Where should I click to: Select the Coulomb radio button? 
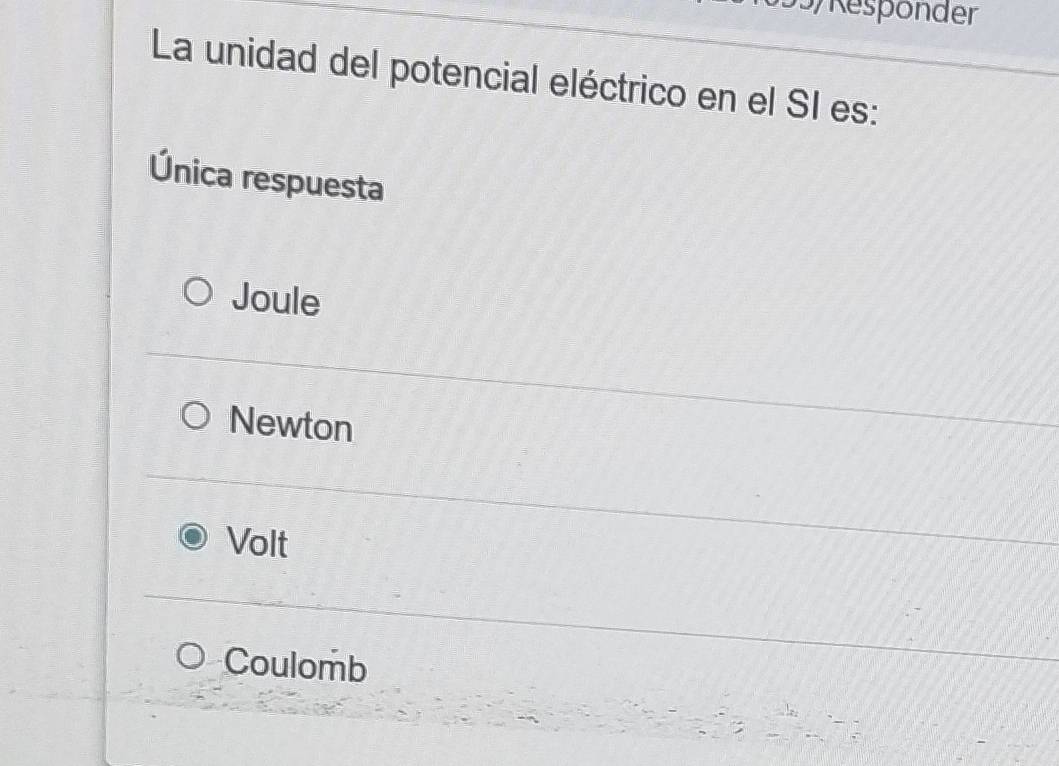click(x=193, y=657)
